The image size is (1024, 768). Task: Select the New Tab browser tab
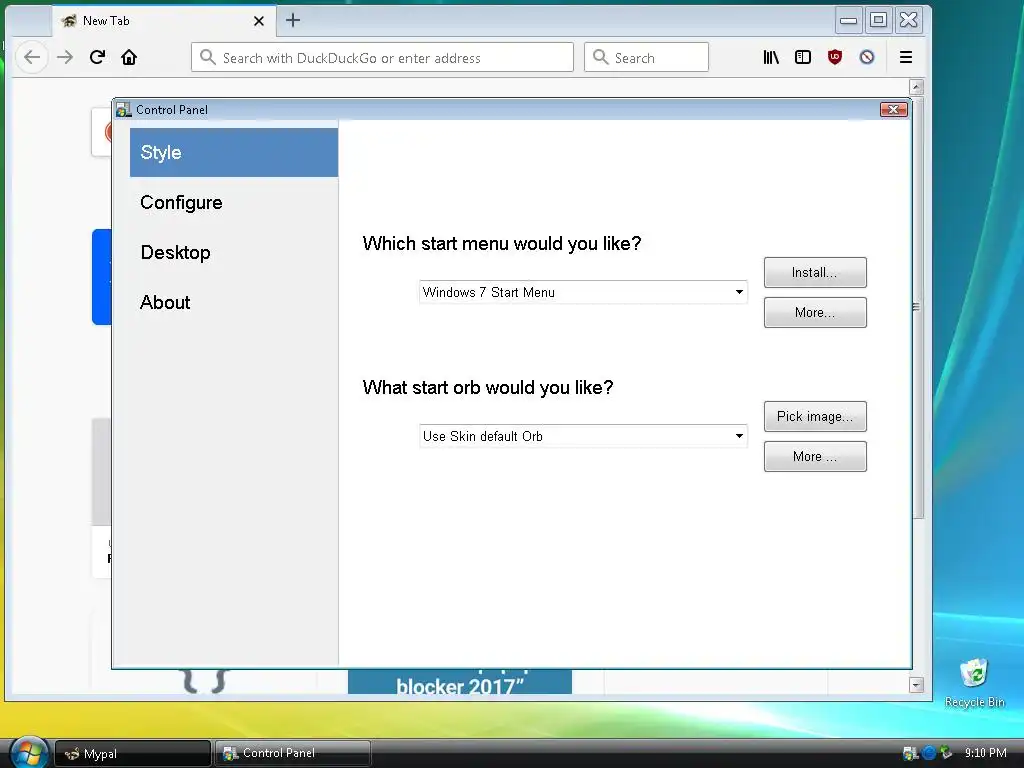[x=163, y=21]
